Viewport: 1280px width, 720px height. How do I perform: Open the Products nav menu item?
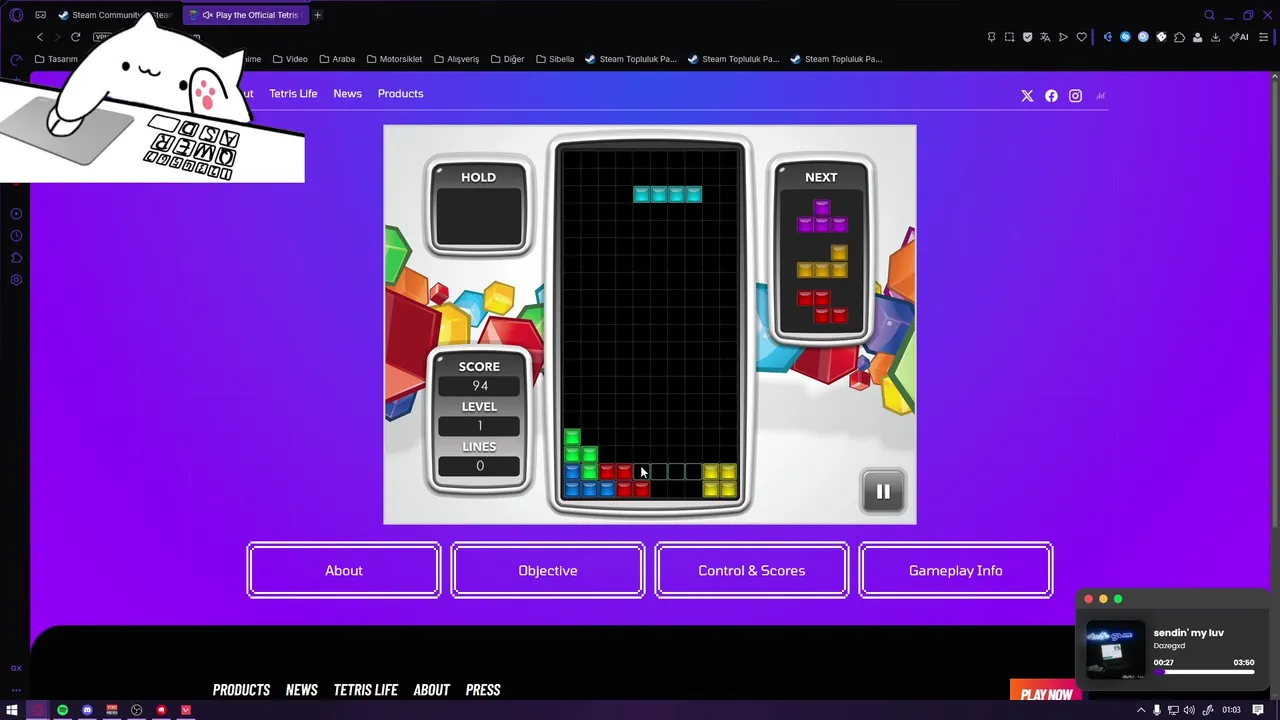pos(400,93)
